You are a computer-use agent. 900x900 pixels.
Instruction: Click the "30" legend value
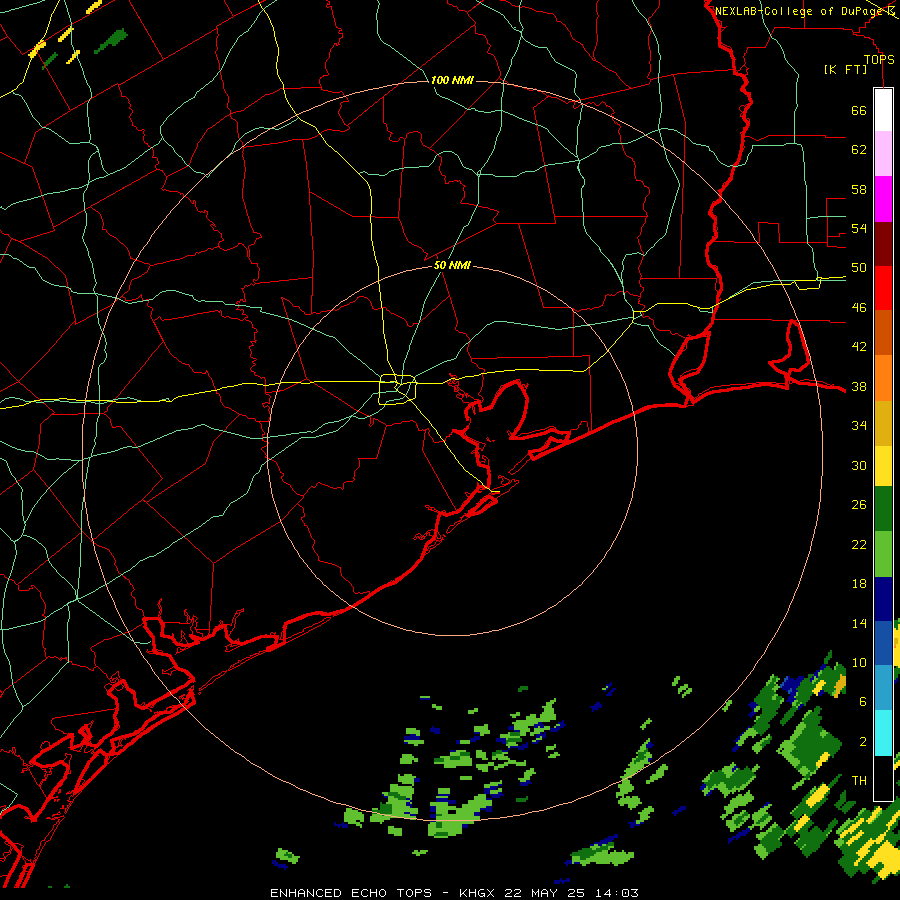pyautogui.click(x=859, y=465)
